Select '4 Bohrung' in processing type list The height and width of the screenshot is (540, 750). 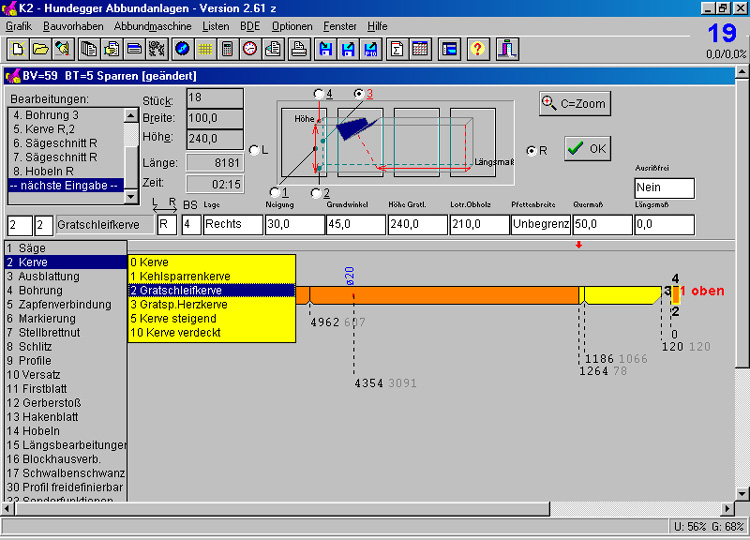[x=66, y=290]
